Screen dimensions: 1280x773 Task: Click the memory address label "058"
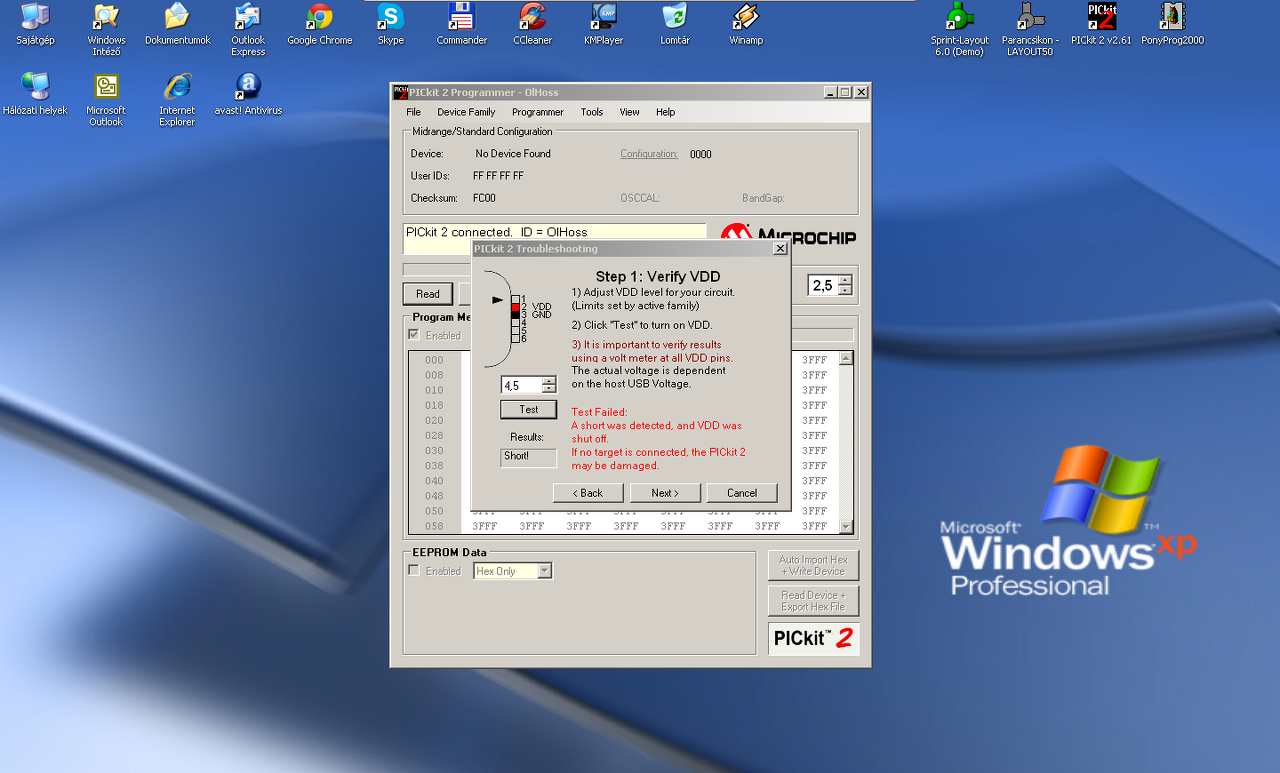434,526
